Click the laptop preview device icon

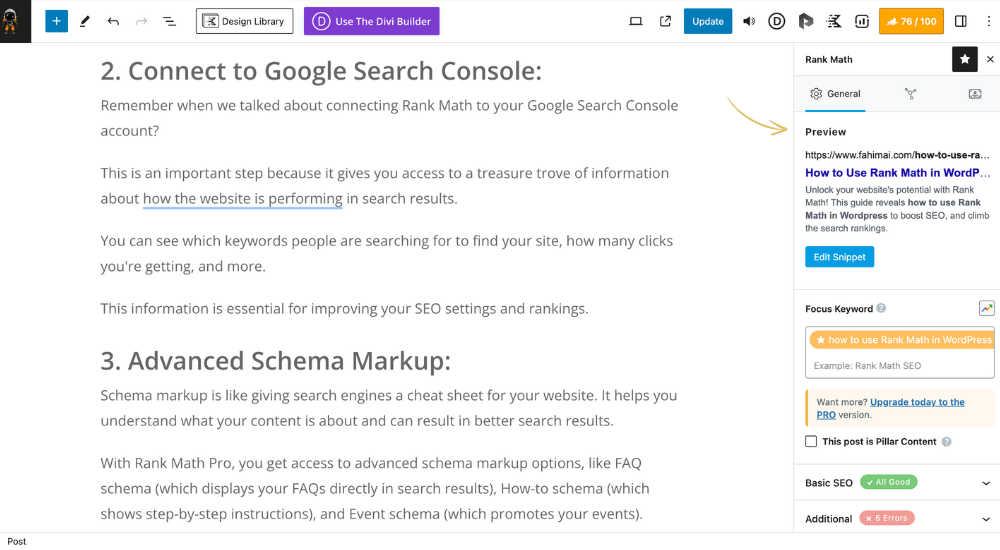pyautogui.click(x=635, y=21)
